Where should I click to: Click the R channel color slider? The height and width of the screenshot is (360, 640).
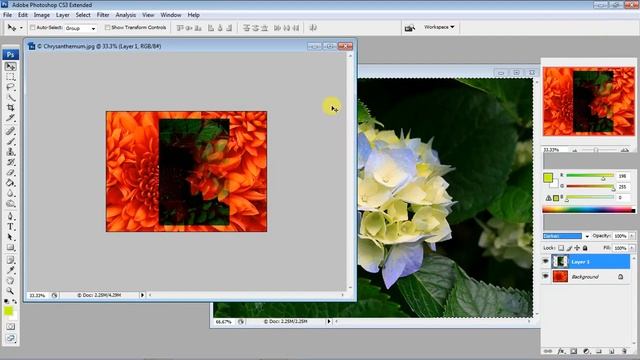(x=590, y=176)
